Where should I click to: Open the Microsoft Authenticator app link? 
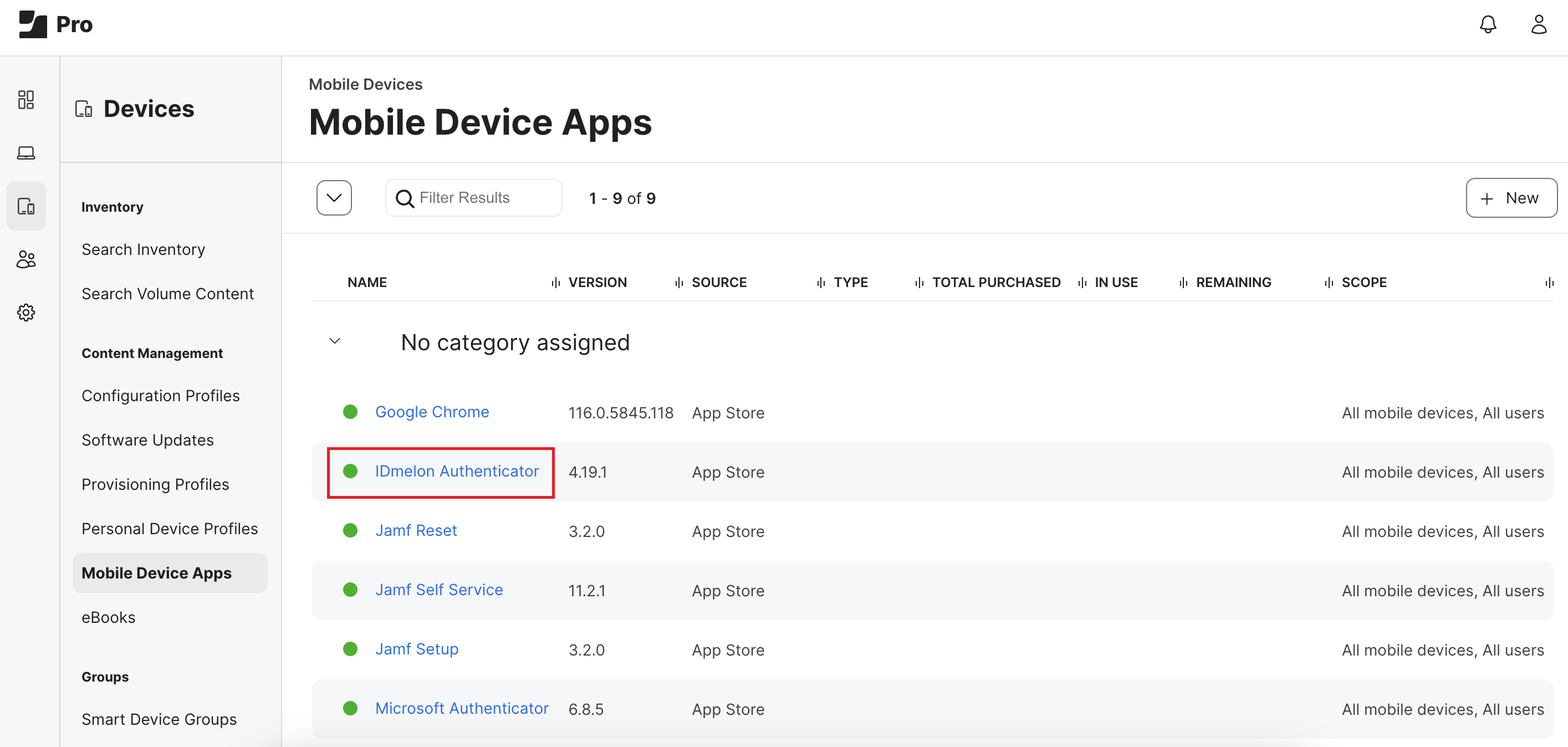click(x=462, y=709)
